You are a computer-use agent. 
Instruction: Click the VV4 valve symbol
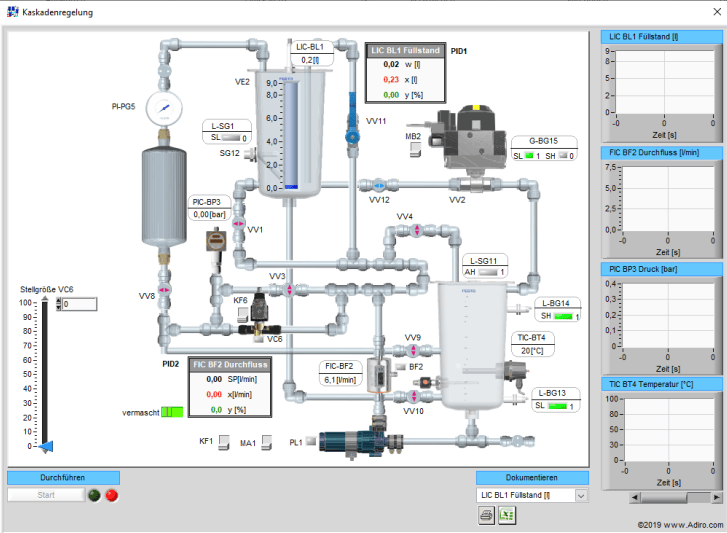(x=416, y=229)
